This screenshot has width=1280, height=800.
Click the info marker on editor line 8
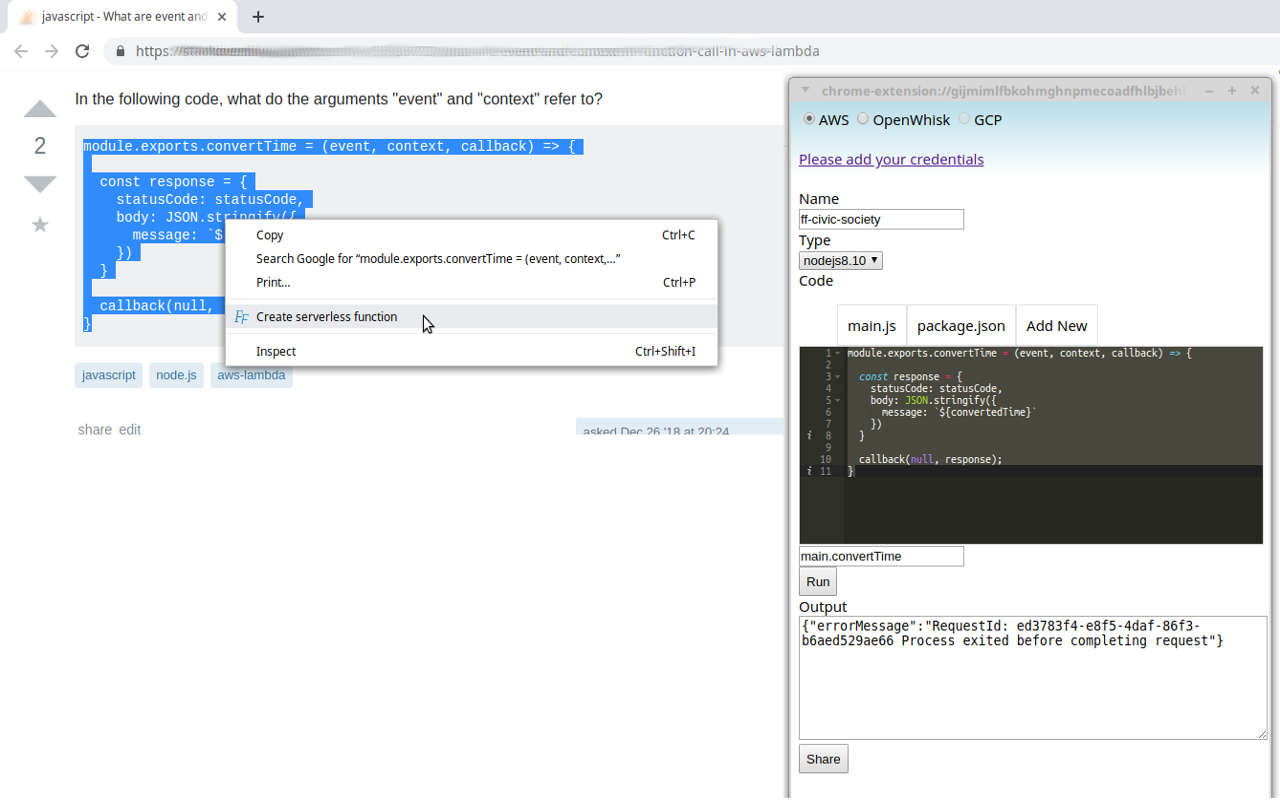click(809, 436)
